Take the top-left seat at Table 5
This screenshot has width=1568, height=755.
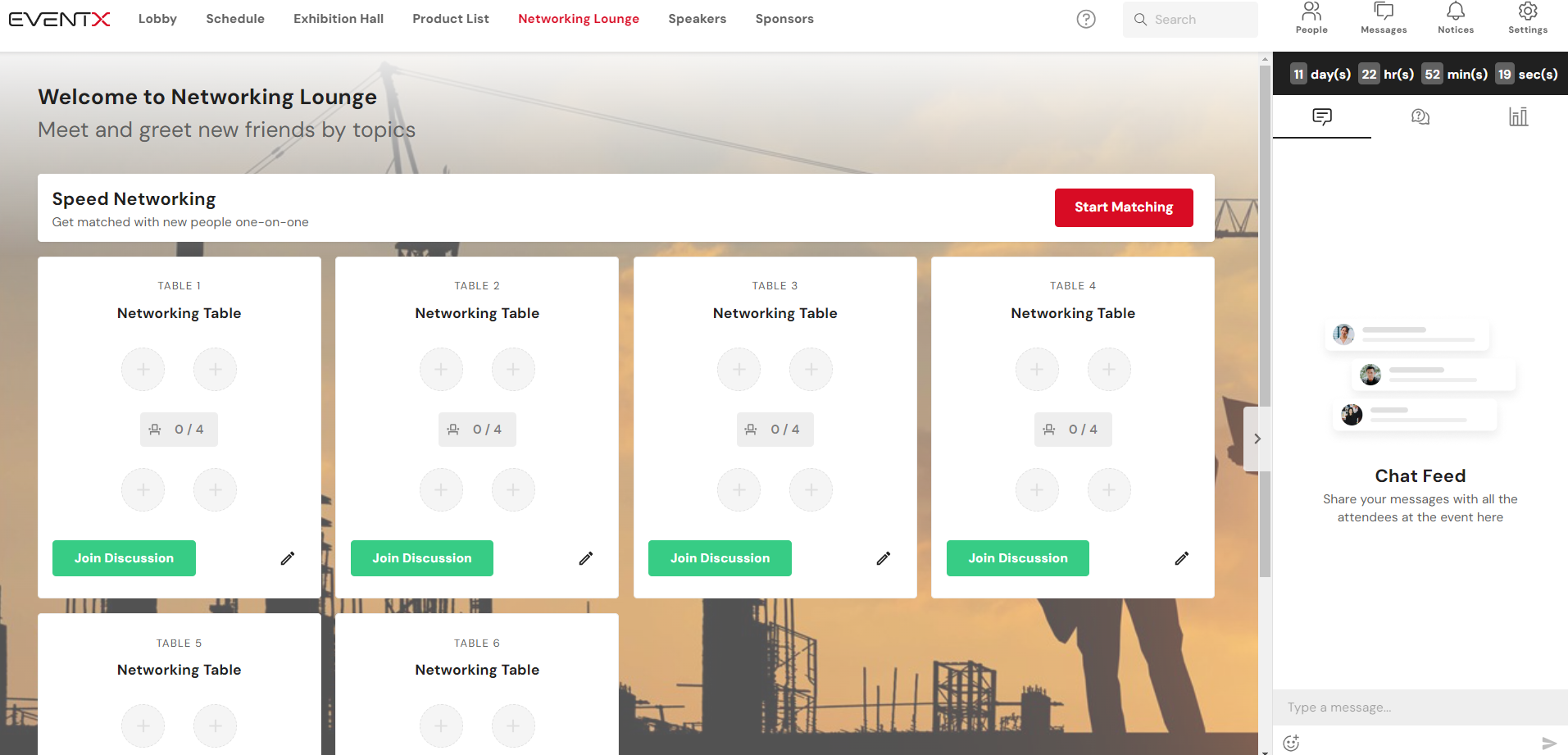(143, 726)
